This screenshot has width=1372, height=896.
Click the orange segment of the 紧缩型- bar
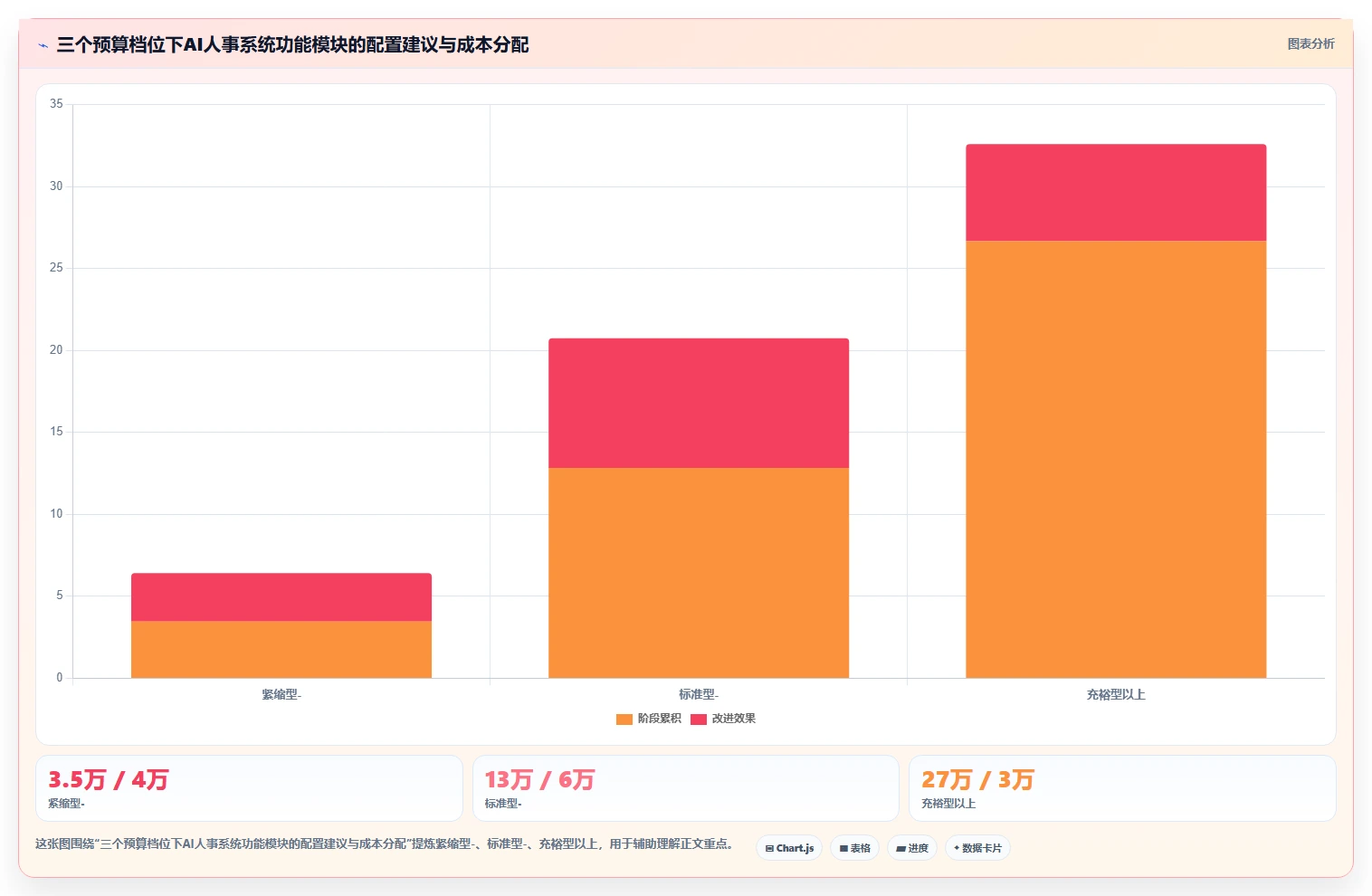pos(281,649)
